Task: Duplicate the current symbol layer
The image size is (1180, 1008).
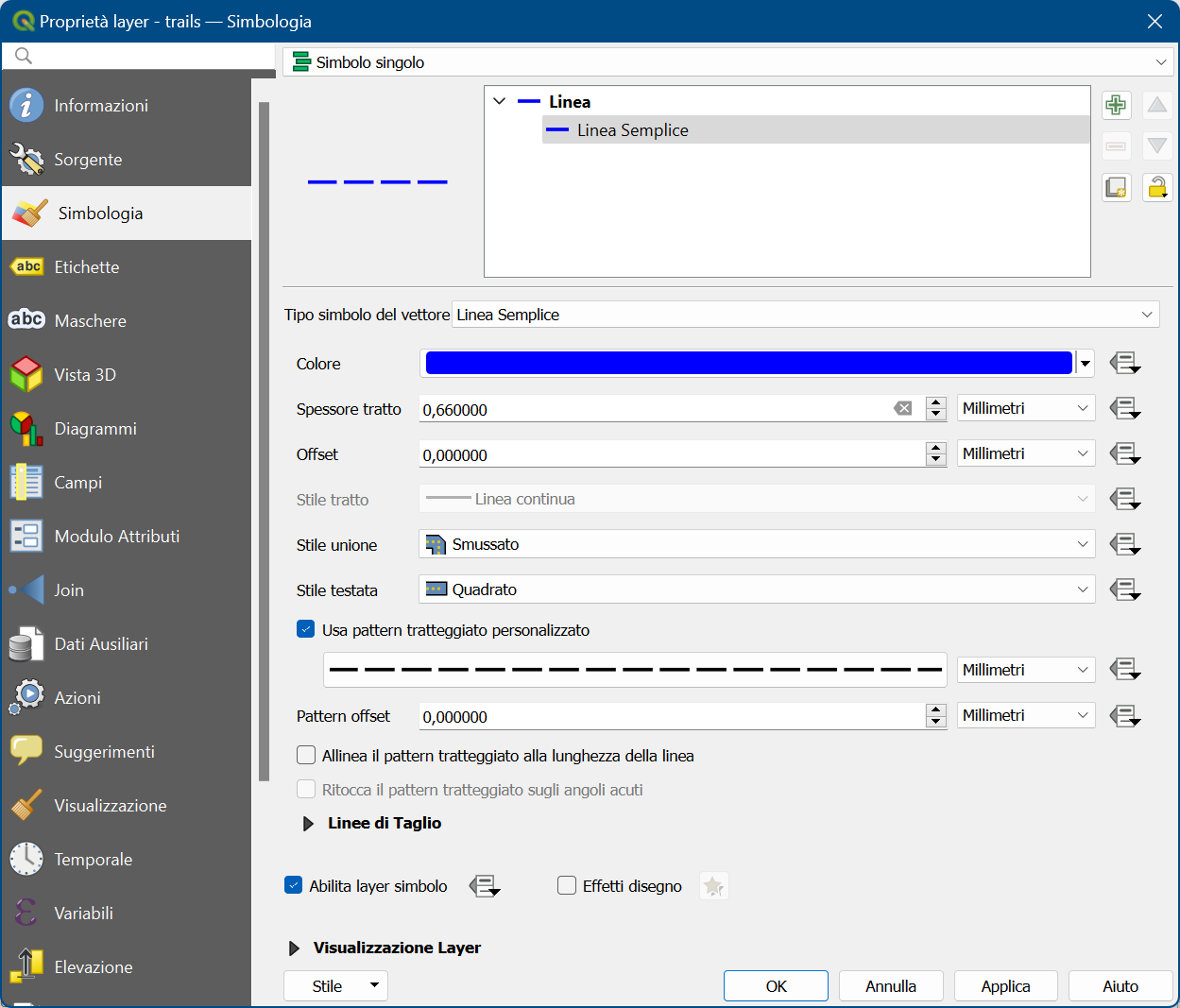Action: pyautogui.click(x=1116, y=188)
